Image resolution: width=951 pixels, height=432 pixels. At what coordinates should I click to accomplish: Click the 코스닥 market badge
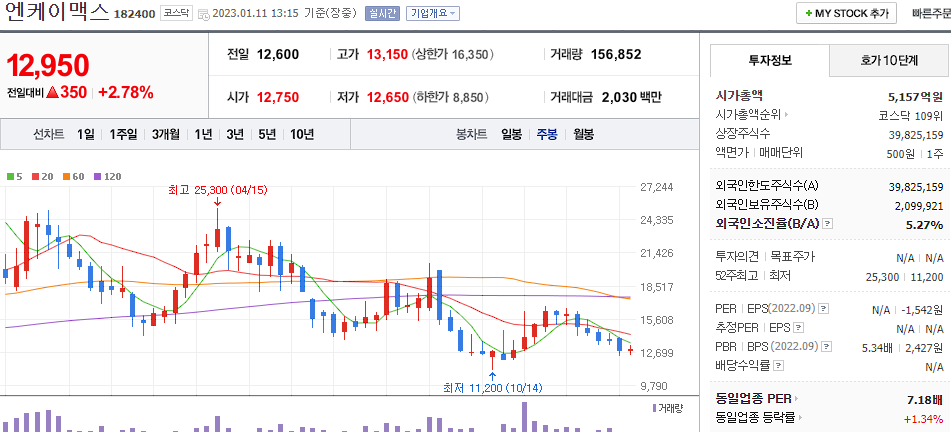(176, 13)
